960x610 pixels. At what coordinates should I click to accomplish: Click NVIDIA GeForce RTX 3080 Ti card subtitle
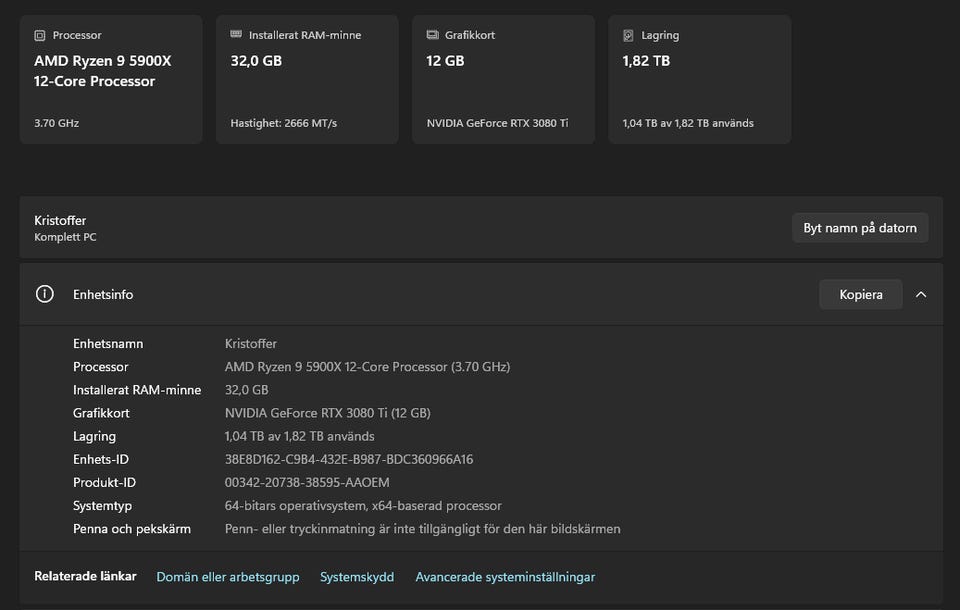[x=497, y=123]
